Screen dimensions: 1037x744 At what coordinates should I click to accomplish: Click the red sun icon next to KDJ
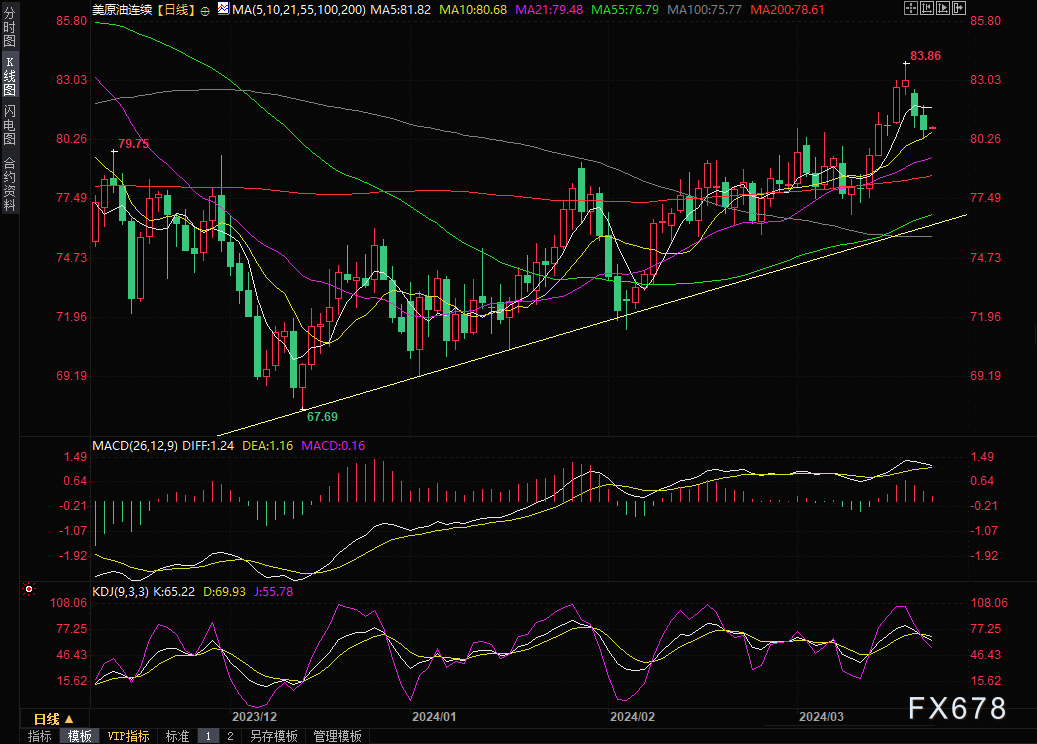28,589
